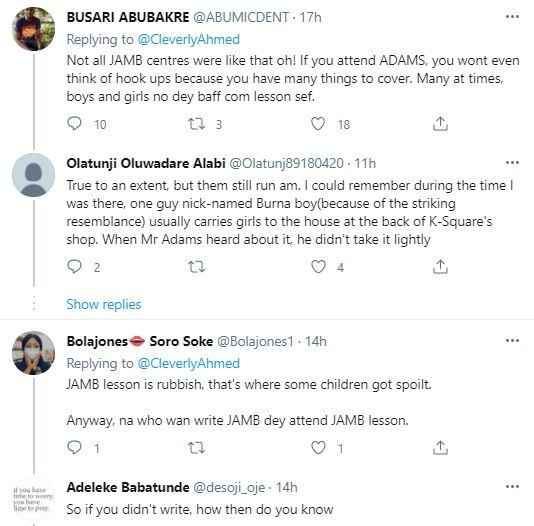The image size is (534, 526).
Task: Reply to BUSARI ABUBAKRE's tweet
Action: [74, 123]
